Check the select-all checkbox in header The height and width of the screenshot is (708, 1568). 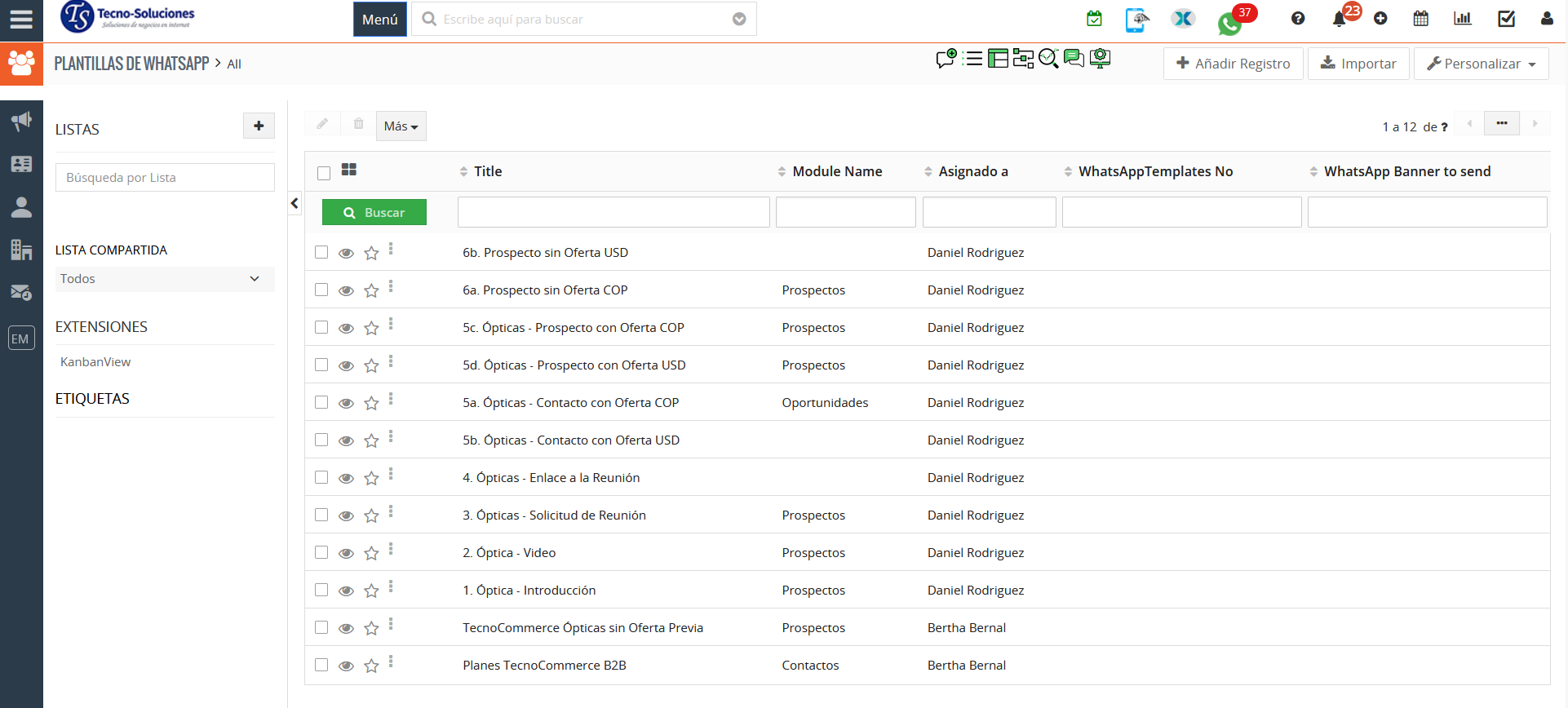click(324, 172)
